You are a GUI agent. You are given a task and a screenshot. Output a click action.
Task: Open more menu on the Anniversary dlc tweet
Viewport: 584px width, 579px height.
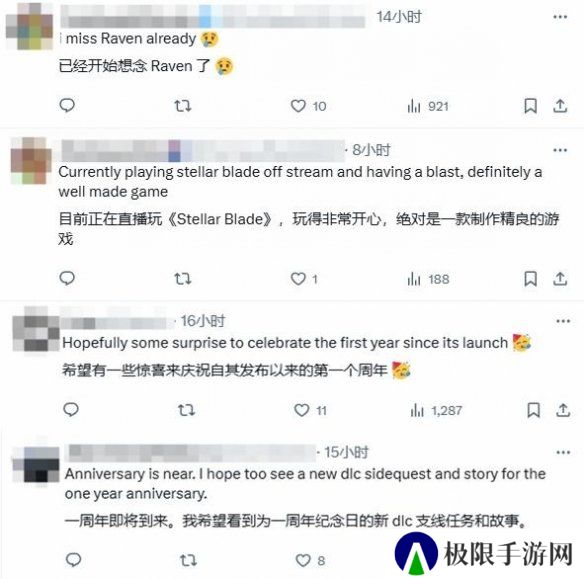tap(563, 452)
